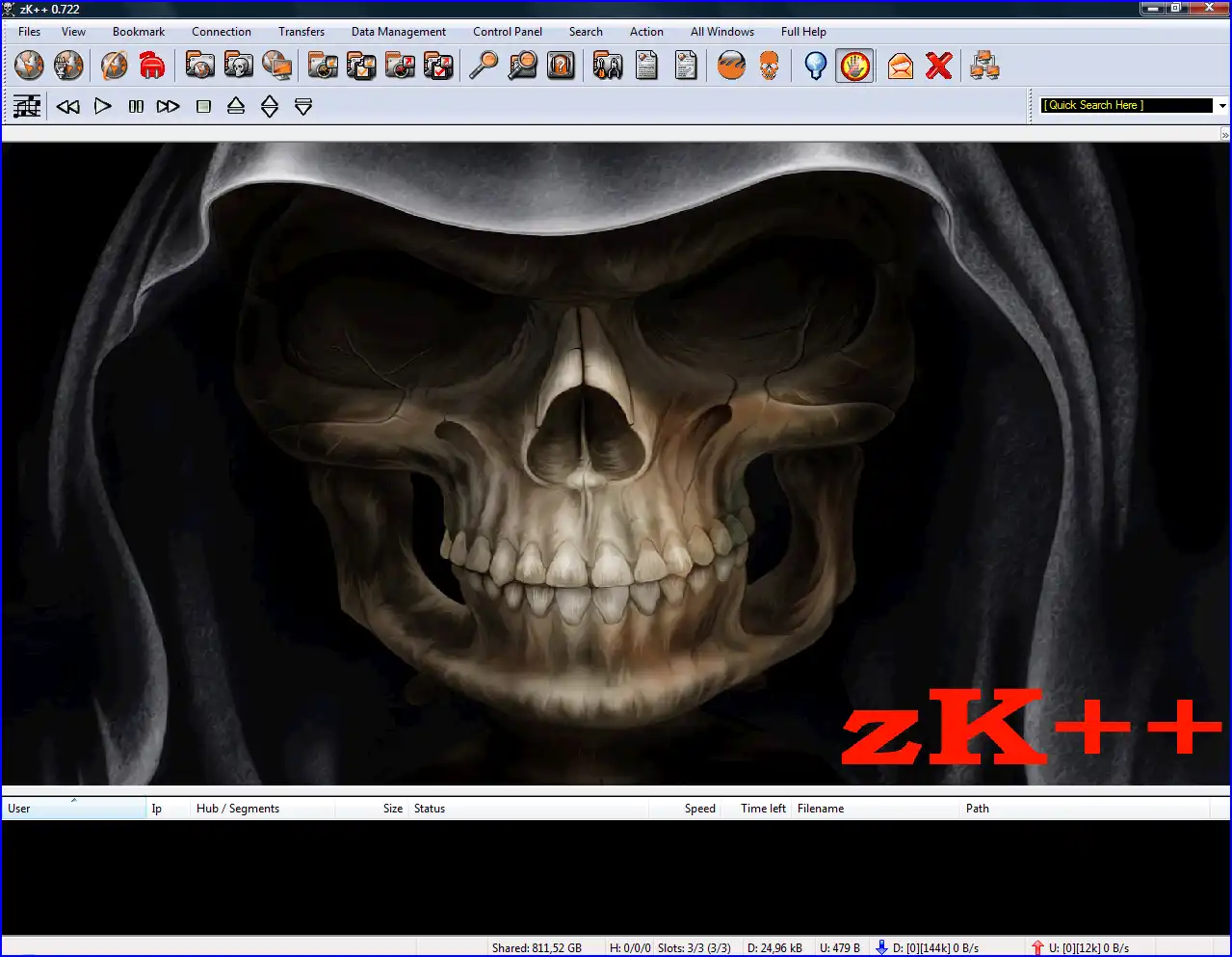Click the stop playback button
The width and height of the screenshot is (1232, 957).
click(x=203, y=106)
